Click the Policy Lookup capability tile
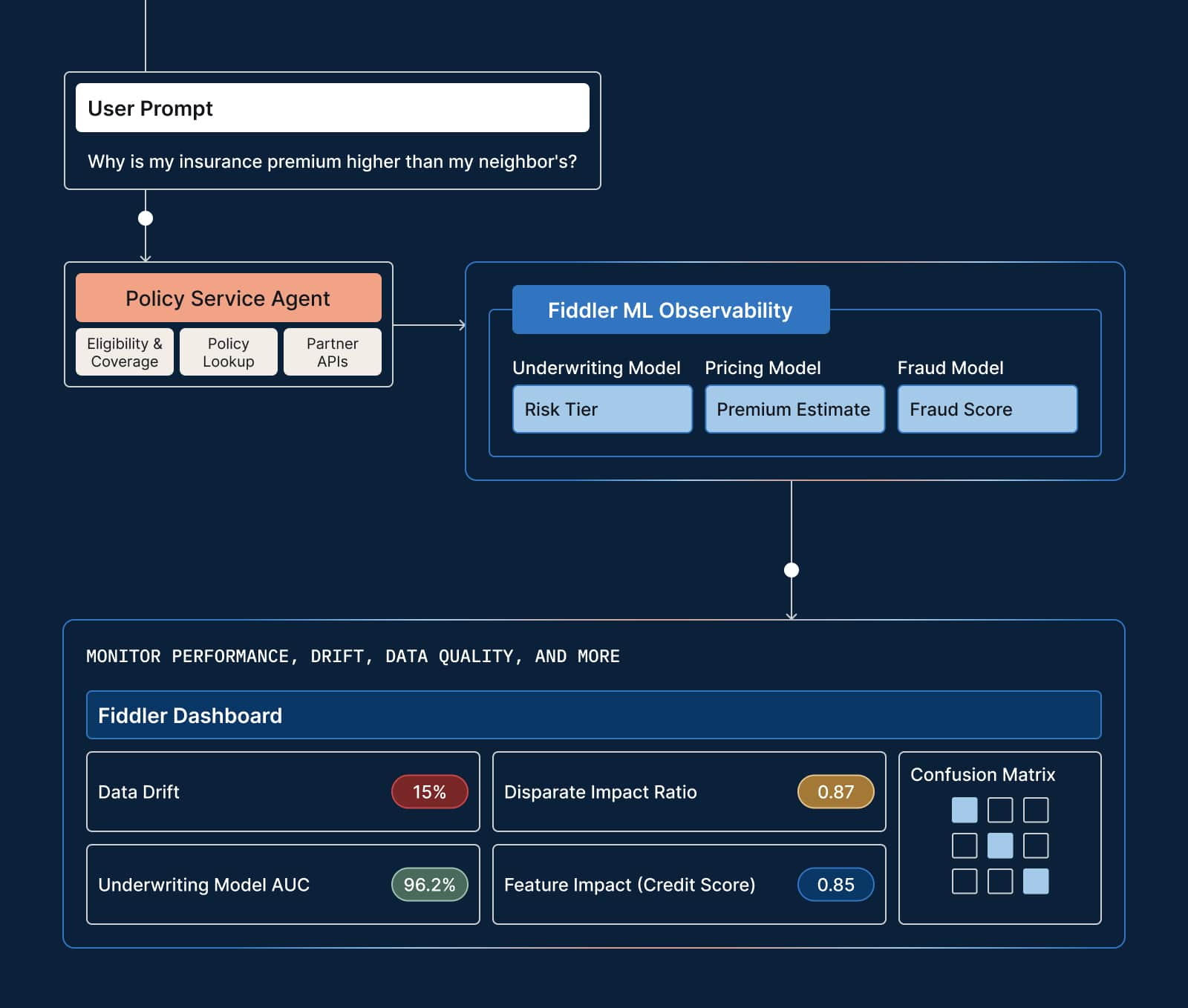The width and height of the screenshot is (1188, 1008). point(228,351)
